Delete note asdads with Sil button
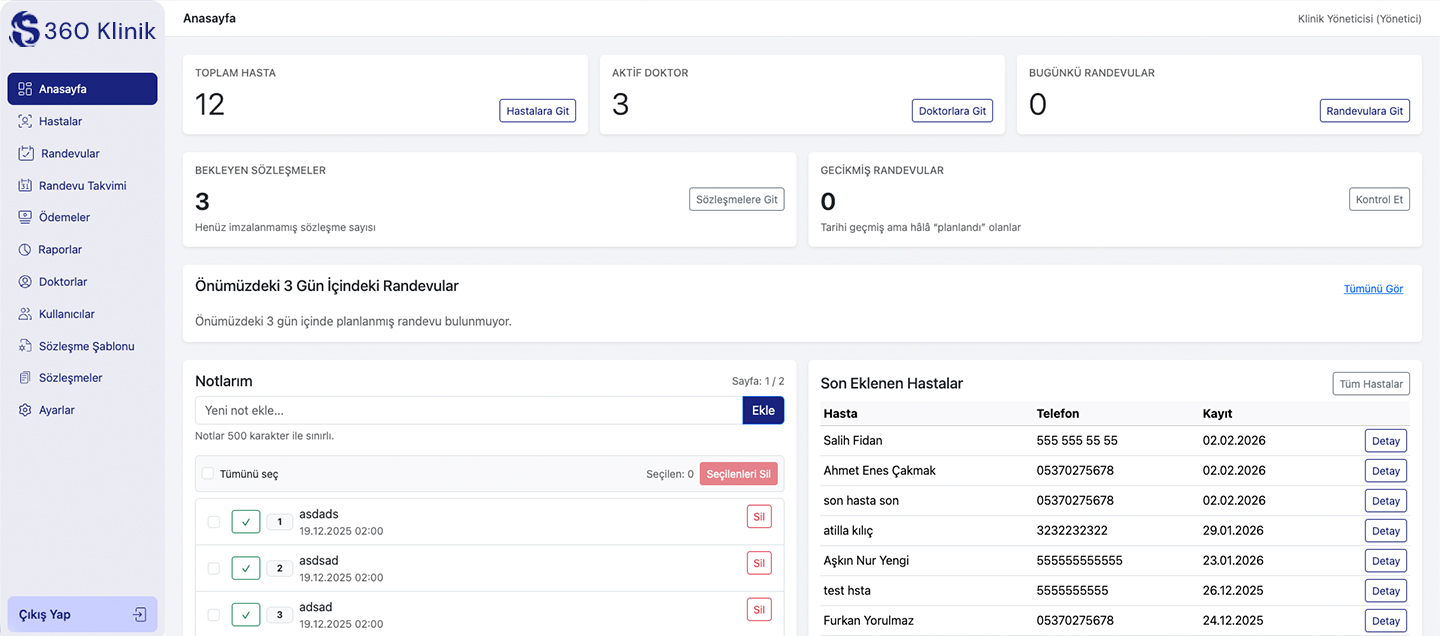This screenshot has width=1440, height=636. (759, 517)
